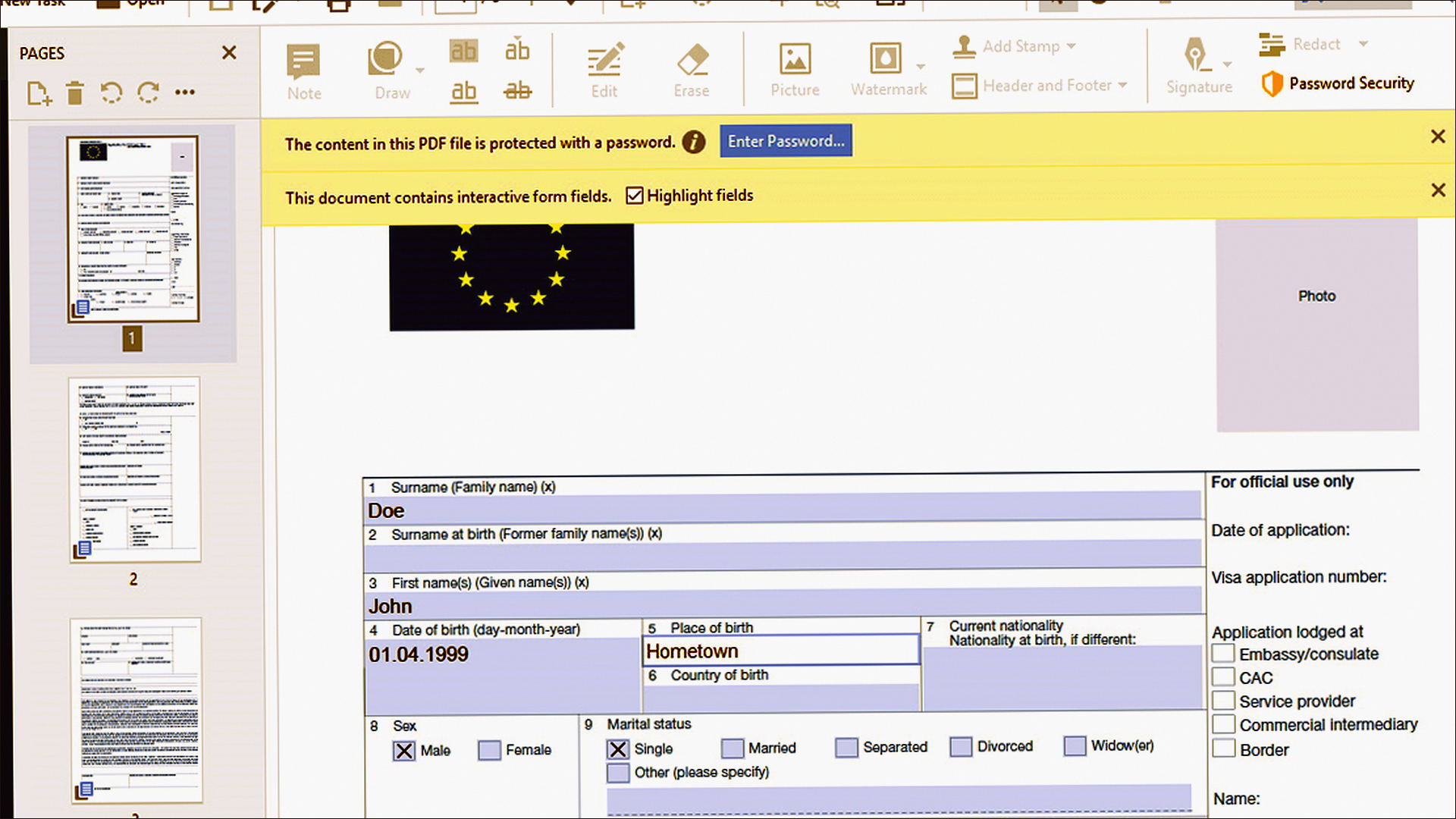
Task: Close the Pages panel
Action: [229, 52]
